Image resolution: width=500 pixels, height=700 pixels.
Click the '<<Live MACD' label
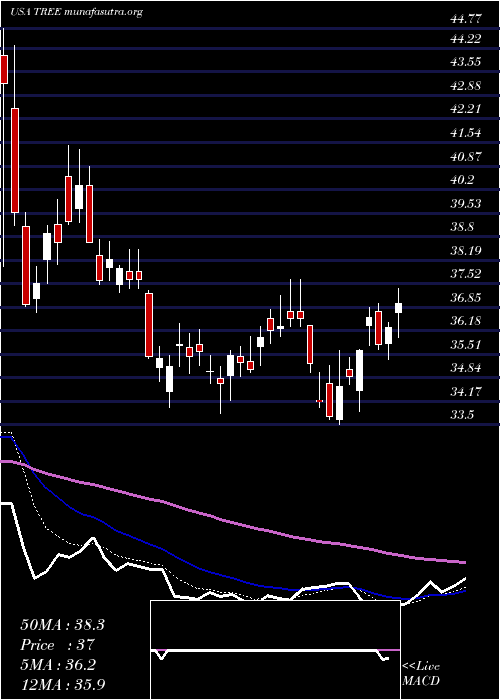421,674
